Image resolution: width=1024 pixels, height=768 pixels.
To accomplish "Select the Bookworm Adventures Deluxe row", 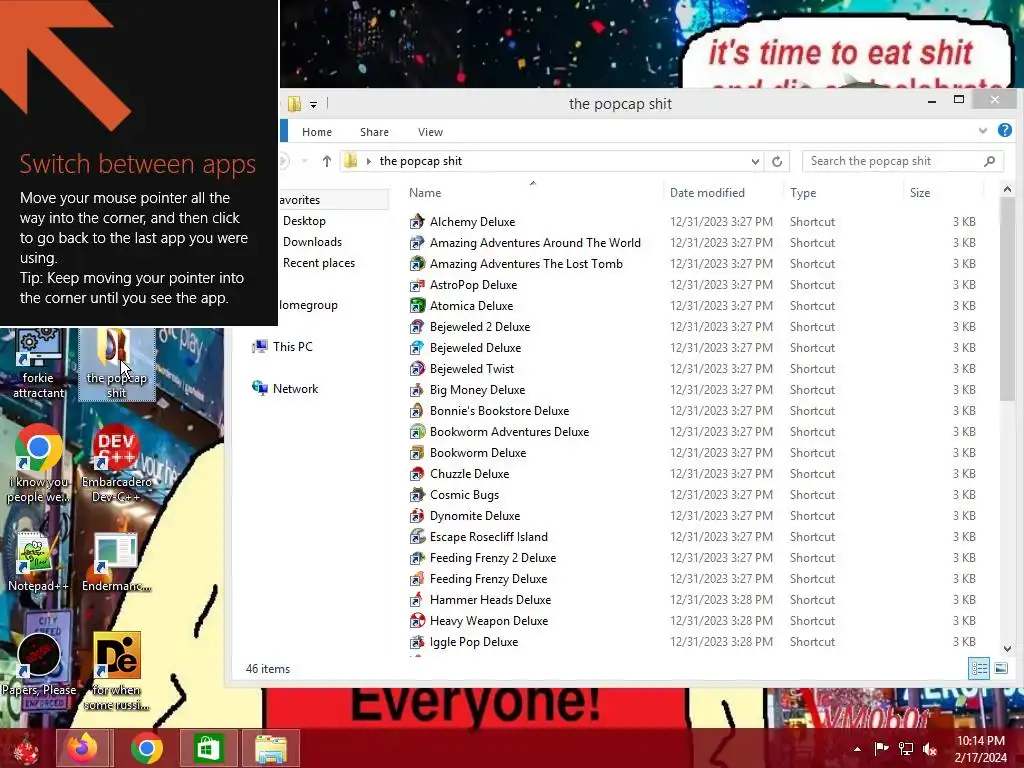I will [696, 432].
